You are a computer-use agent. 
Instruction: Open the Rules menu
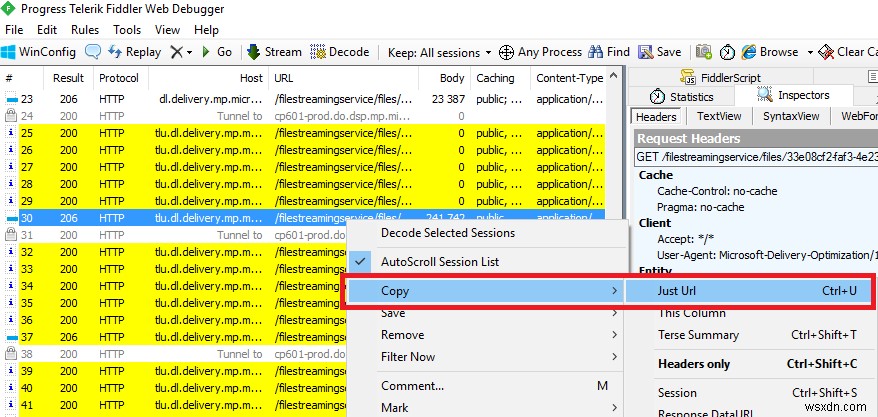pyautogui.click(x=85, y=30)
